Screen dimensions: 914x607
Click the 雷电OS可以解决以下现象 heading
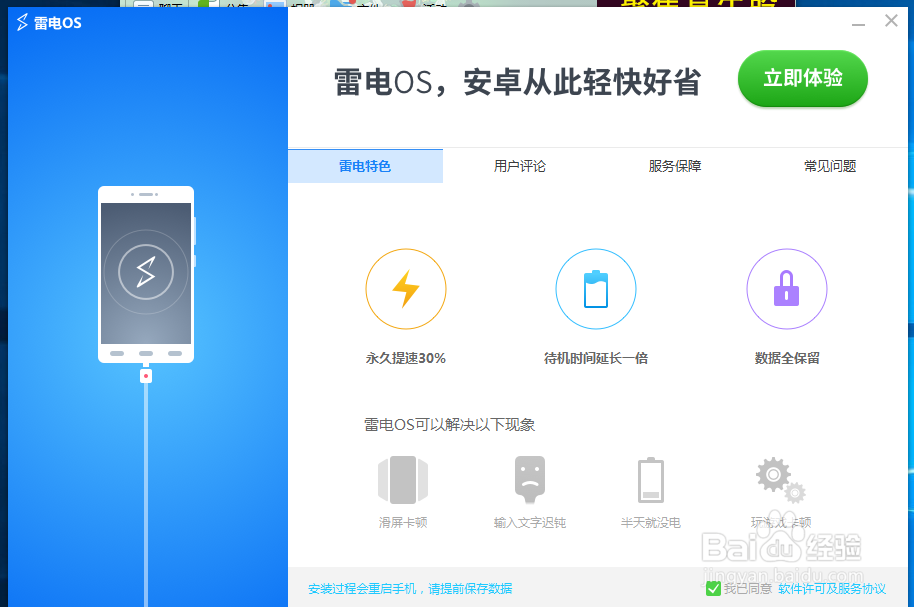(449, 424)
